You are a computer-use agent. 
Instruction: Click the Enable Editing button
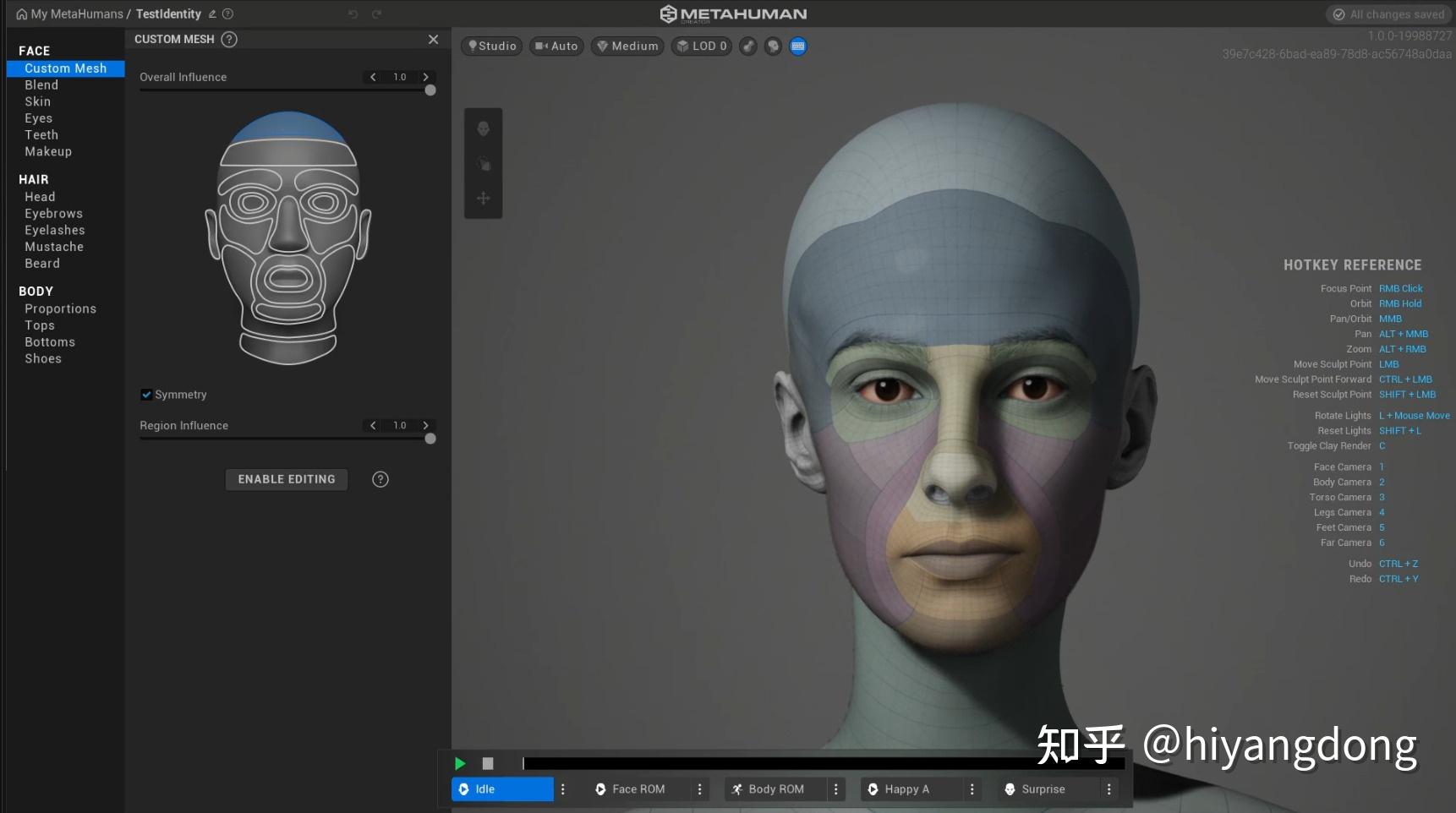point(286,479)
